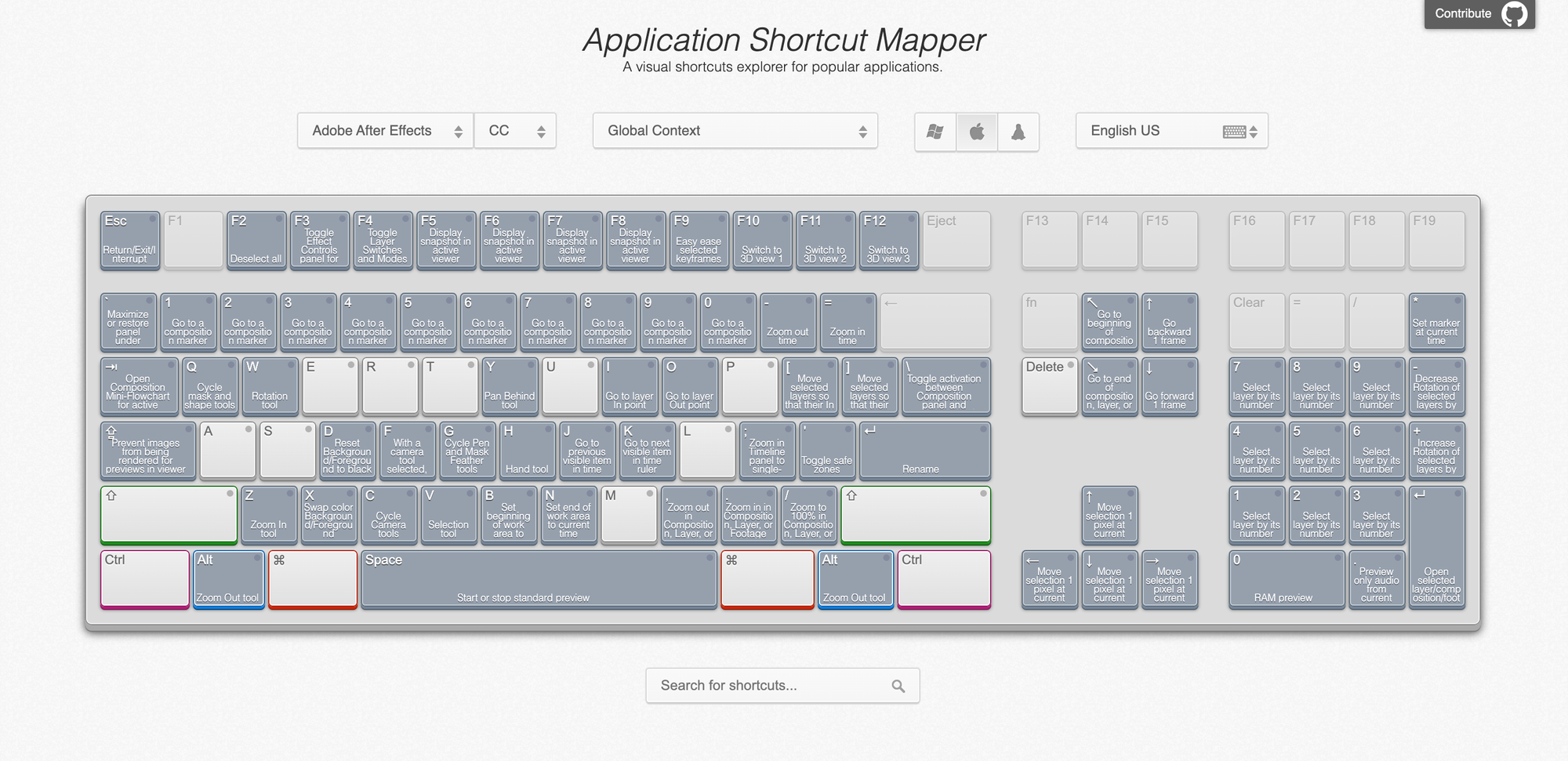Viewport: 1568px width, 761px height.
Task: Select the B key, Set beginning of work area
Action: pos(509,515)
